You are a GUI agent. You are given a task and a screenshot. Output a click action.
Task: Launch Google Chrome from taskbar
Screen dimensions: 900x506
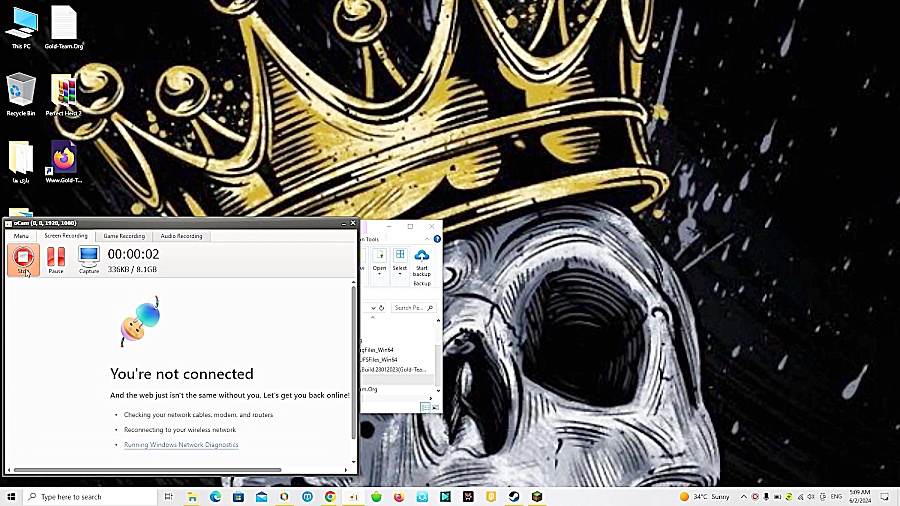click(330, 497)
